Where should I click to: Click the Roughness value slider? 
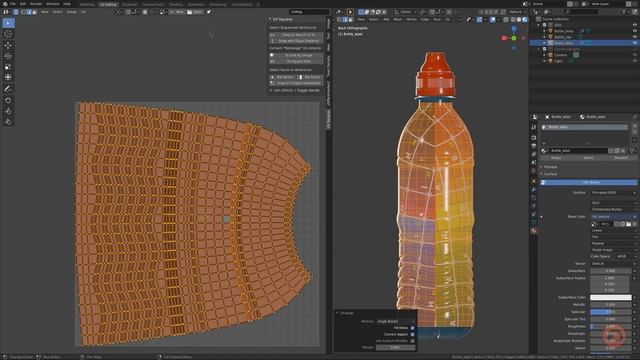click(x=611, y=327)
